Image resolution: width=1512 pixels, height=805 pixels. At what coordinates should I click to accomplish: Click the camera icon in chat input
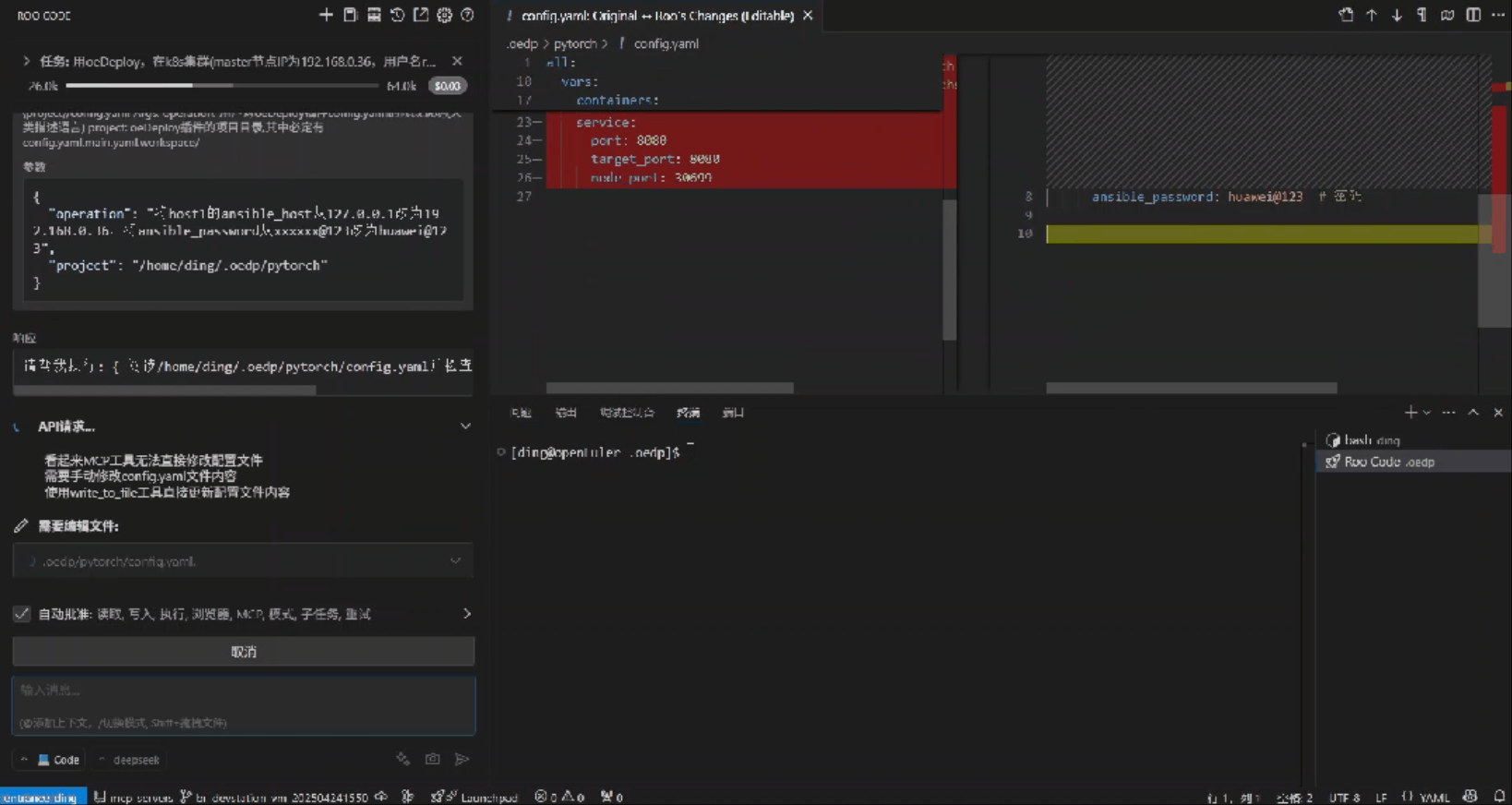432,759
